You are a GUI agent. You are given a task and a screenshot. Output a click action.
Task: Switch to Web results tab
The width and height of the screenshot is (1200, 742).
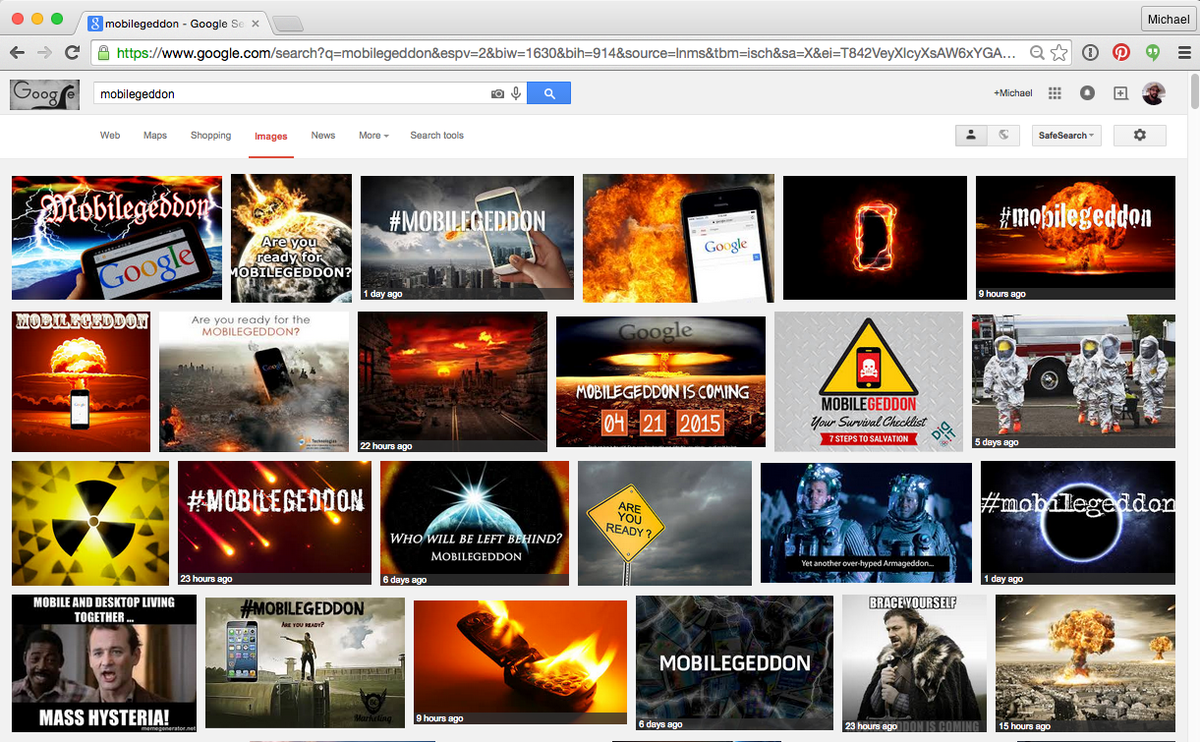click(x=110, y=135)
